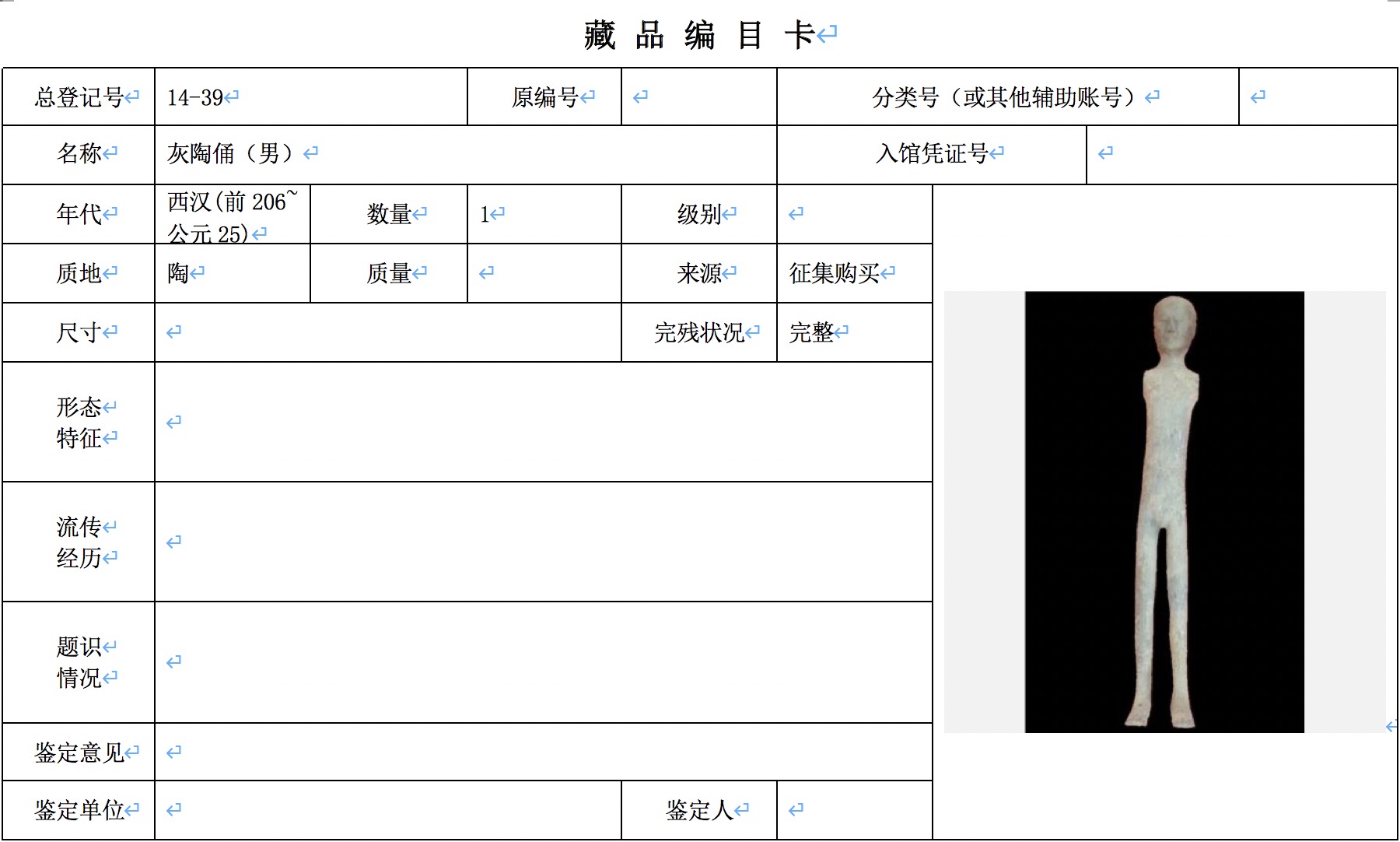Image resolution: width=1400 pixels, height=842 pixels.
Task: Click the empty cell beside 级别
Action: pos(855,214)
